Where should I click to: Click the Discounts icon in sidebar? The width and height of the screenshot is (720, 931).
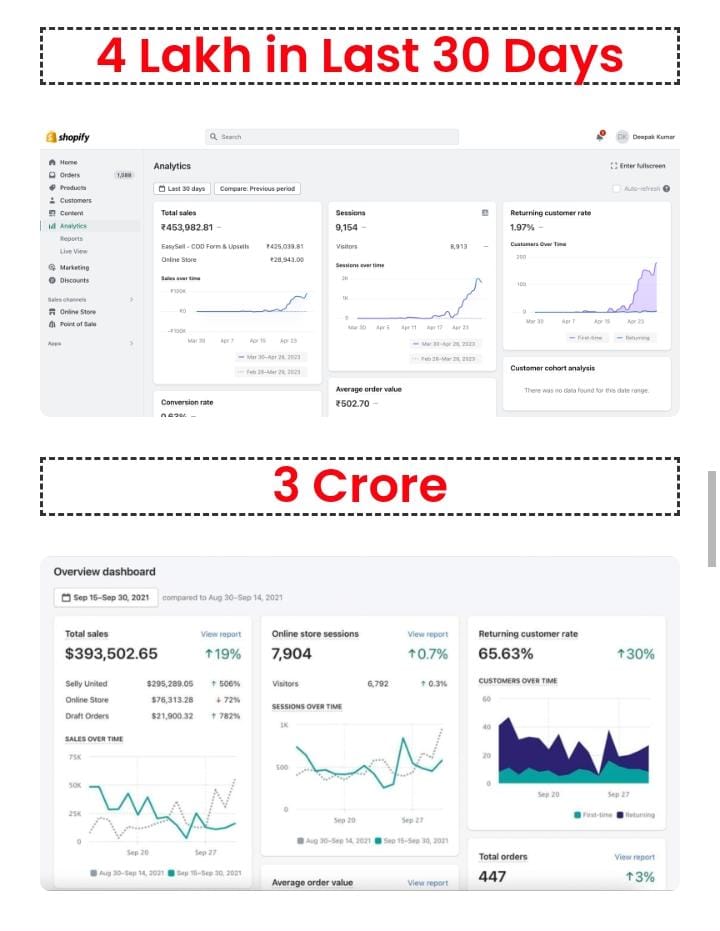click(52, 280)
